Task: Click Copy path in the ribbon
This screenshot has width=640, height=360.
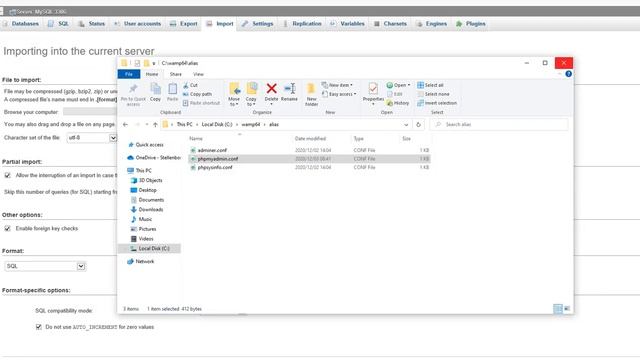Action: point(197,94)
